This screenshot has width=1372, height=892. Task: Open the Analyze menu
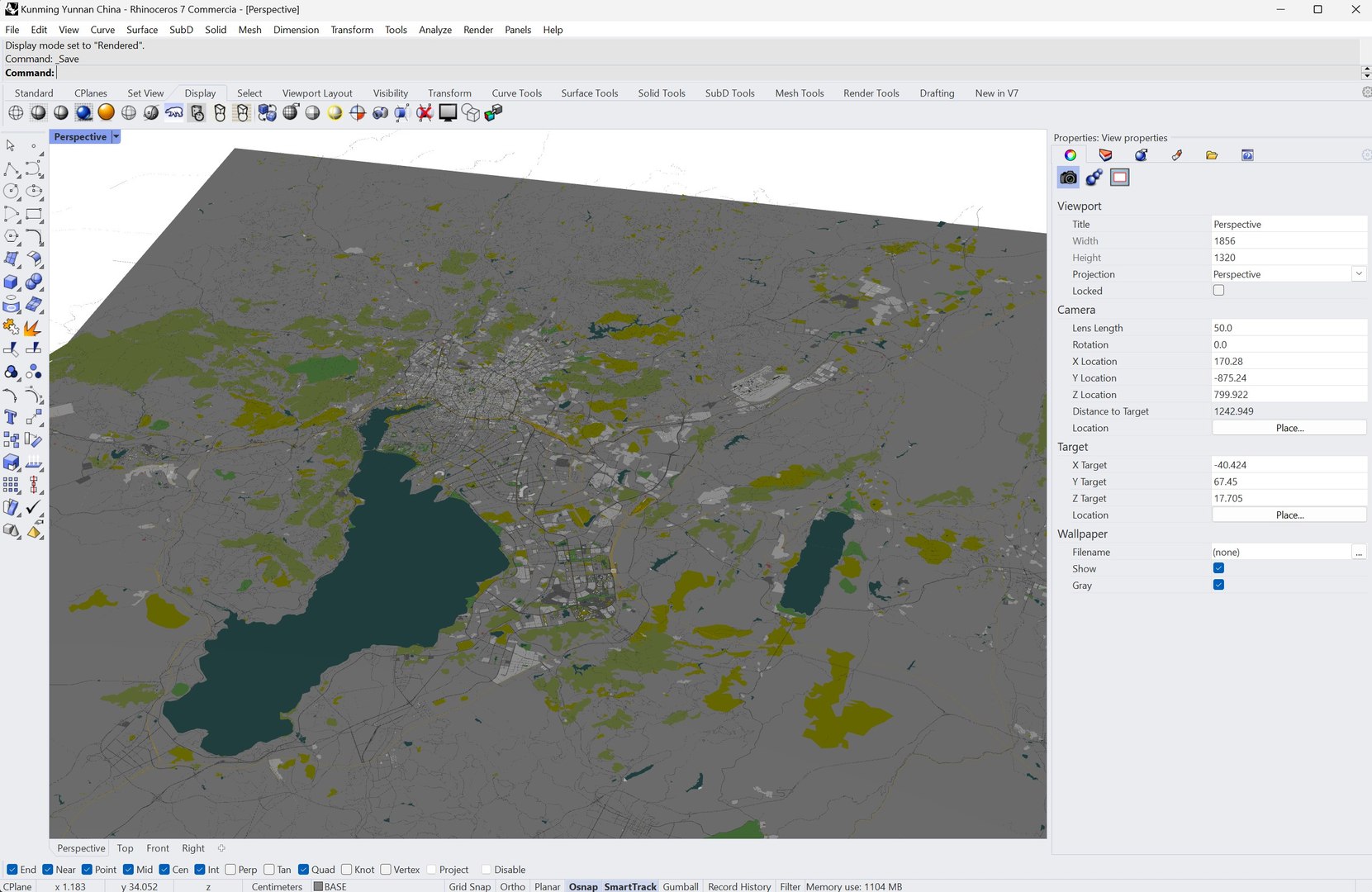click(434, 30)
